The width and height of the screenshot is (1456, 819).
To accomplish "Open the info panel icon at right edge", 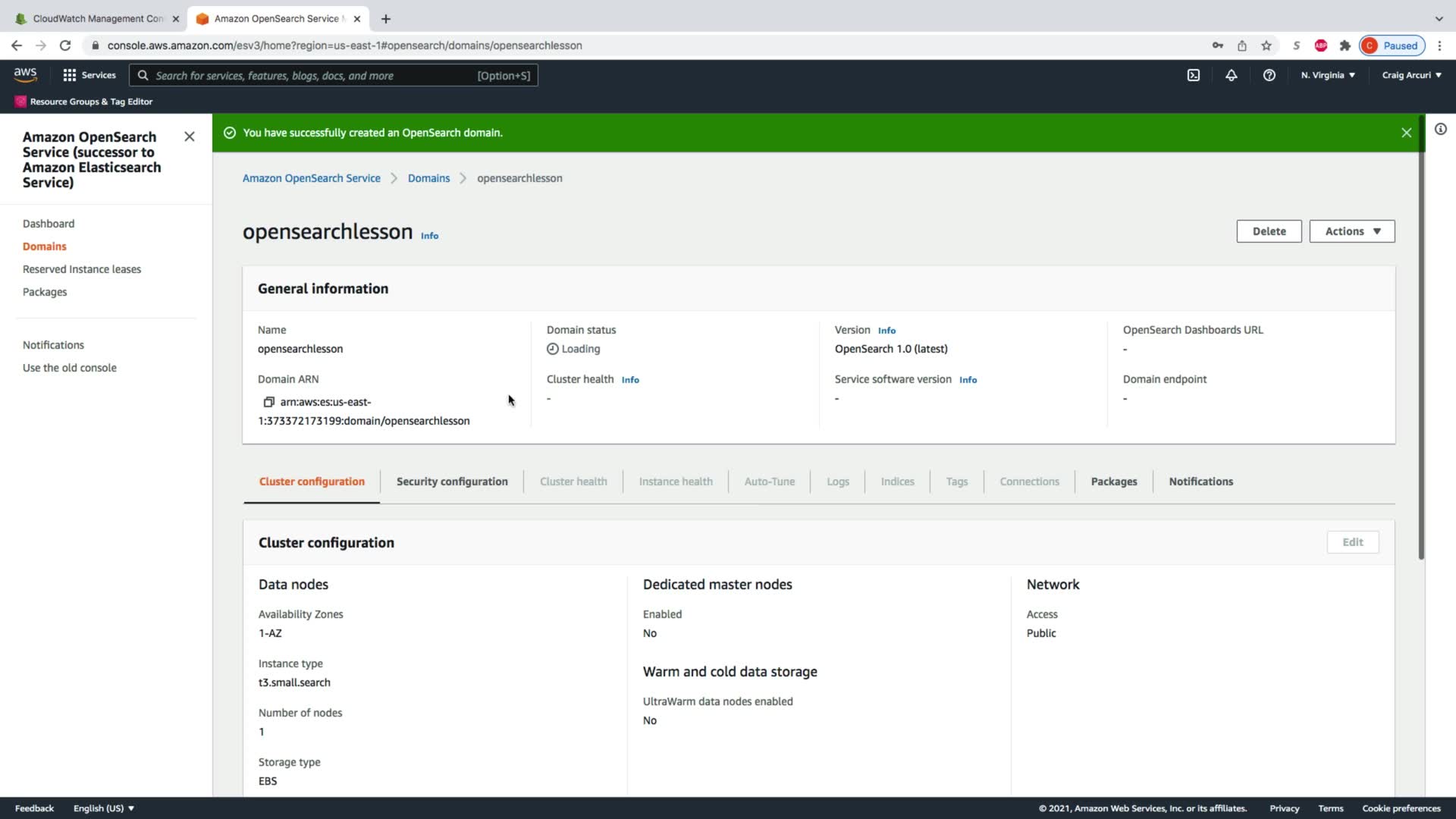I will click(1440, 130).
